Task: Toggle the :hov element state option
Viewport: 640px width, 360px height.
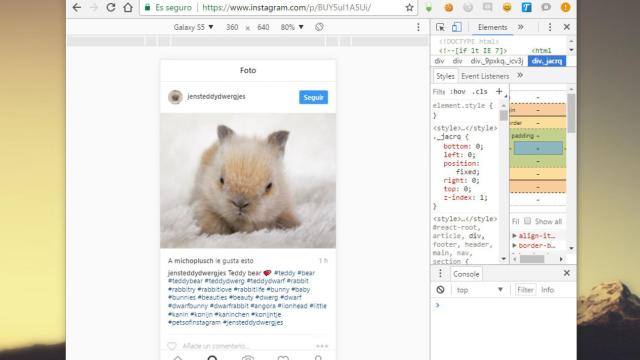Action: point(457,91)
